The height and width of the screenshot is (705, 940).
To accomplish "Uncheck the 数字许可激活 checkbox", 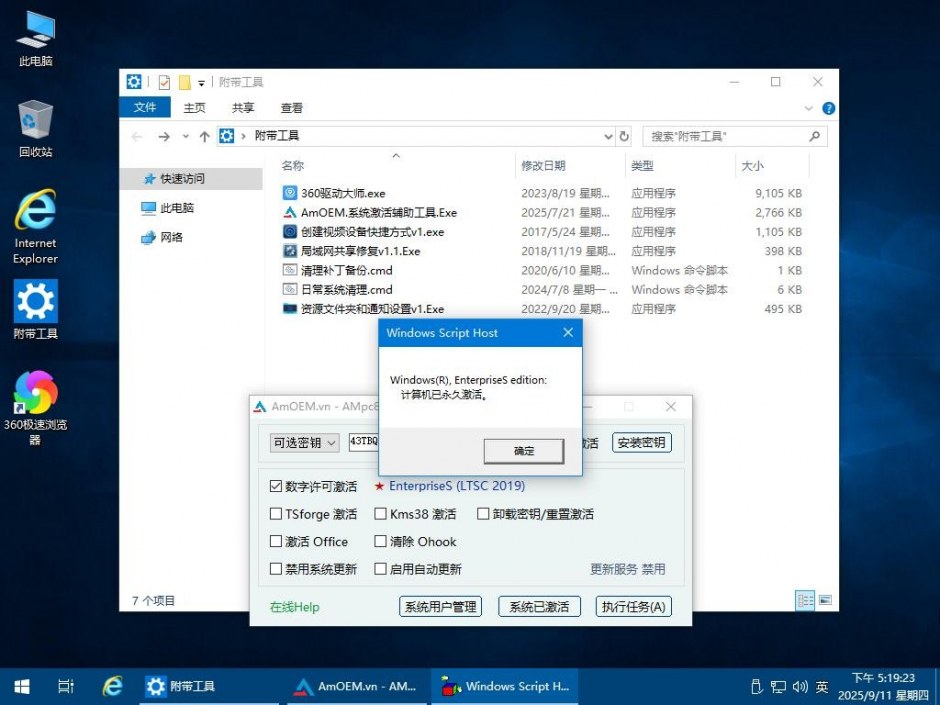I will click(x=276, y=486).
